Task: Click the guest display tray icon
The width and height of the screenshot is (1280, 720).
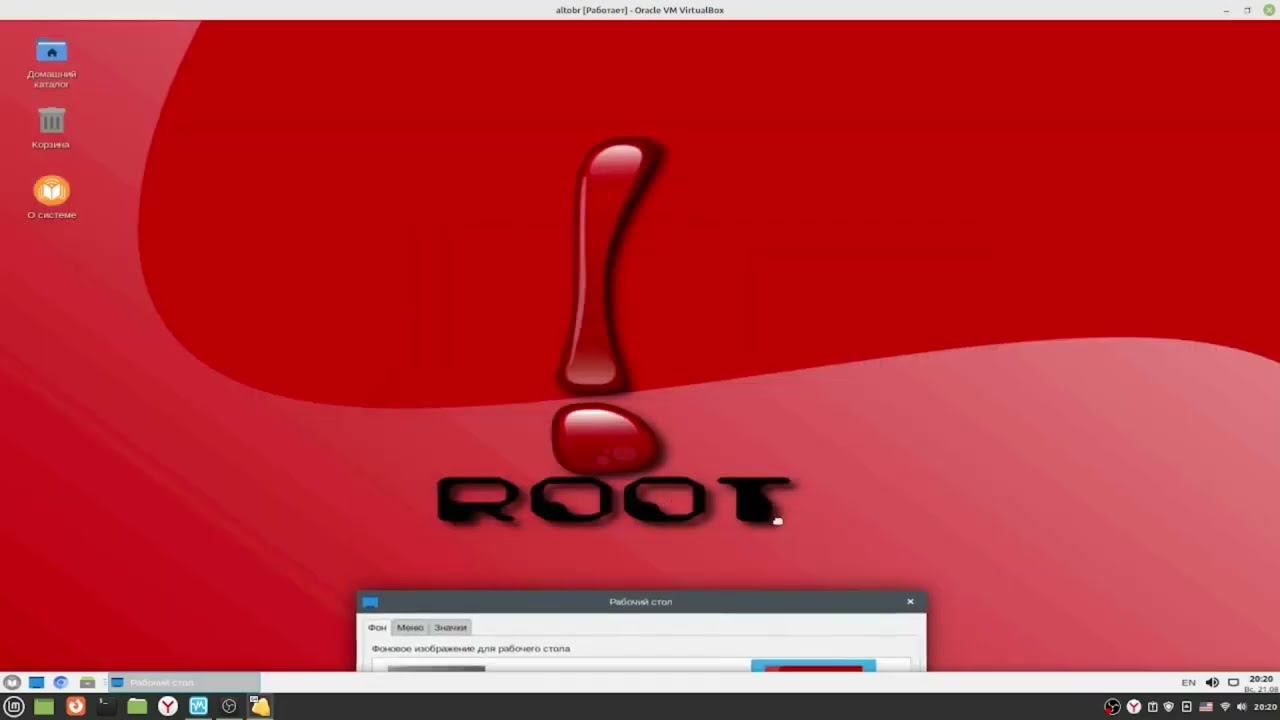Action: point(1233,683)
